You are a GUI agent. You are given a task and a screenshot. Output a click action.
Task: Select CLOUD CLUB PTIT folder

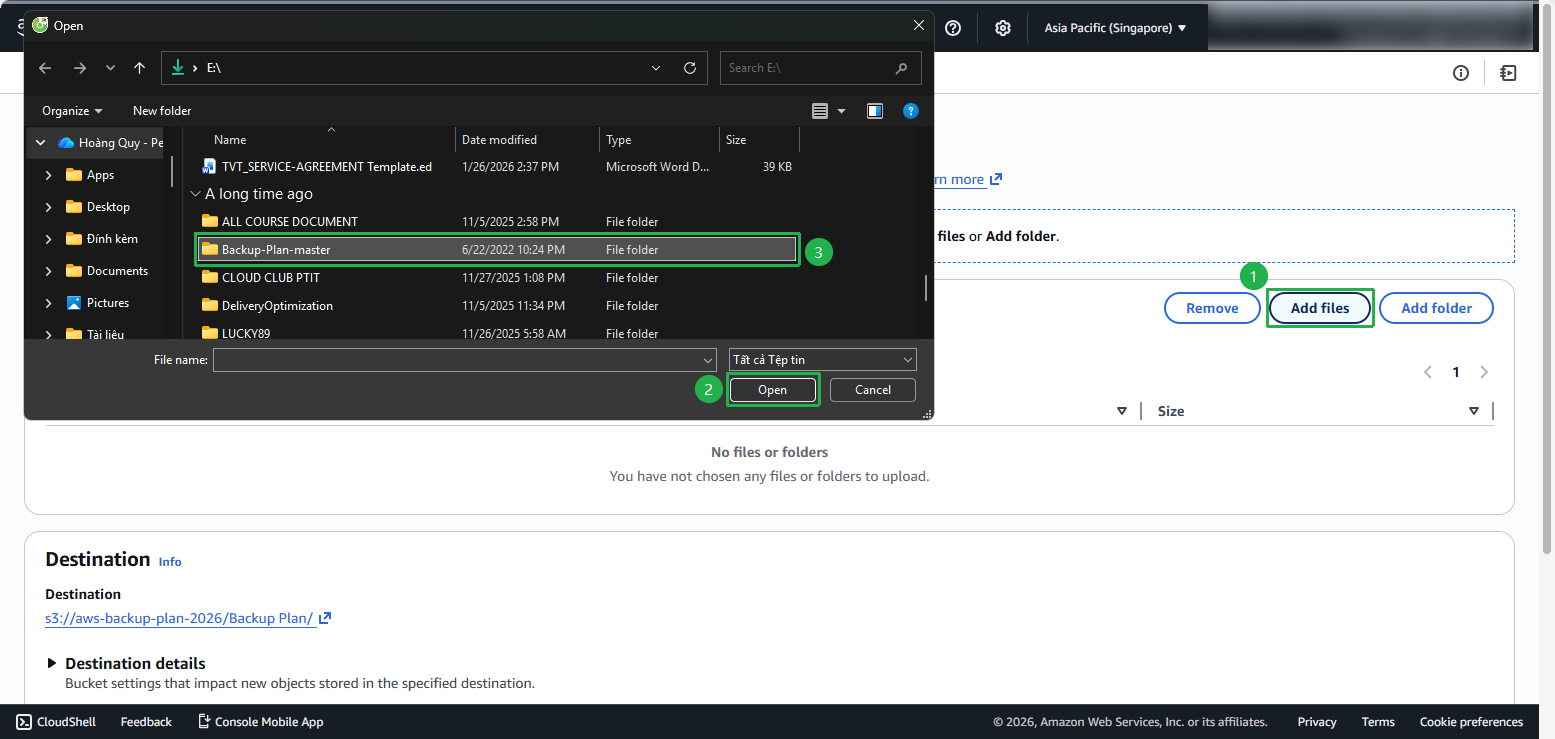pos(497,278)
